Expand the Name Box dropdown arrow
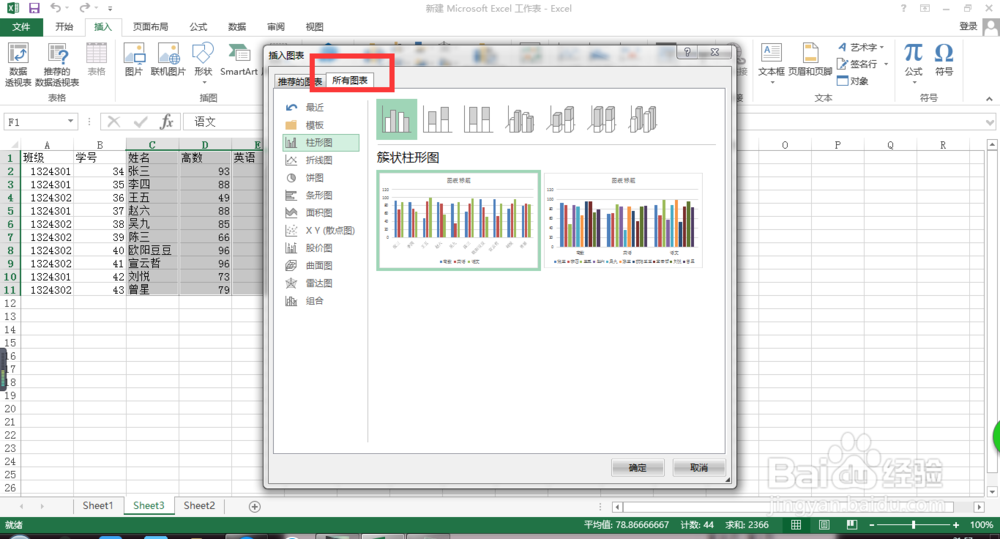 pyautogui.click(x=70, y=121)
